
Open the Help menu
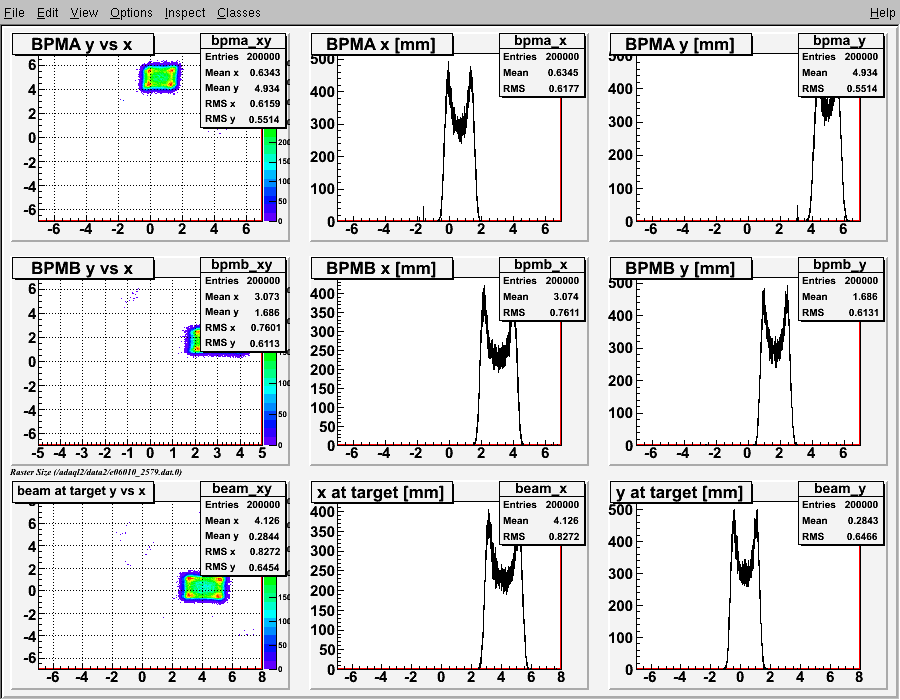(x=882, y=12)
